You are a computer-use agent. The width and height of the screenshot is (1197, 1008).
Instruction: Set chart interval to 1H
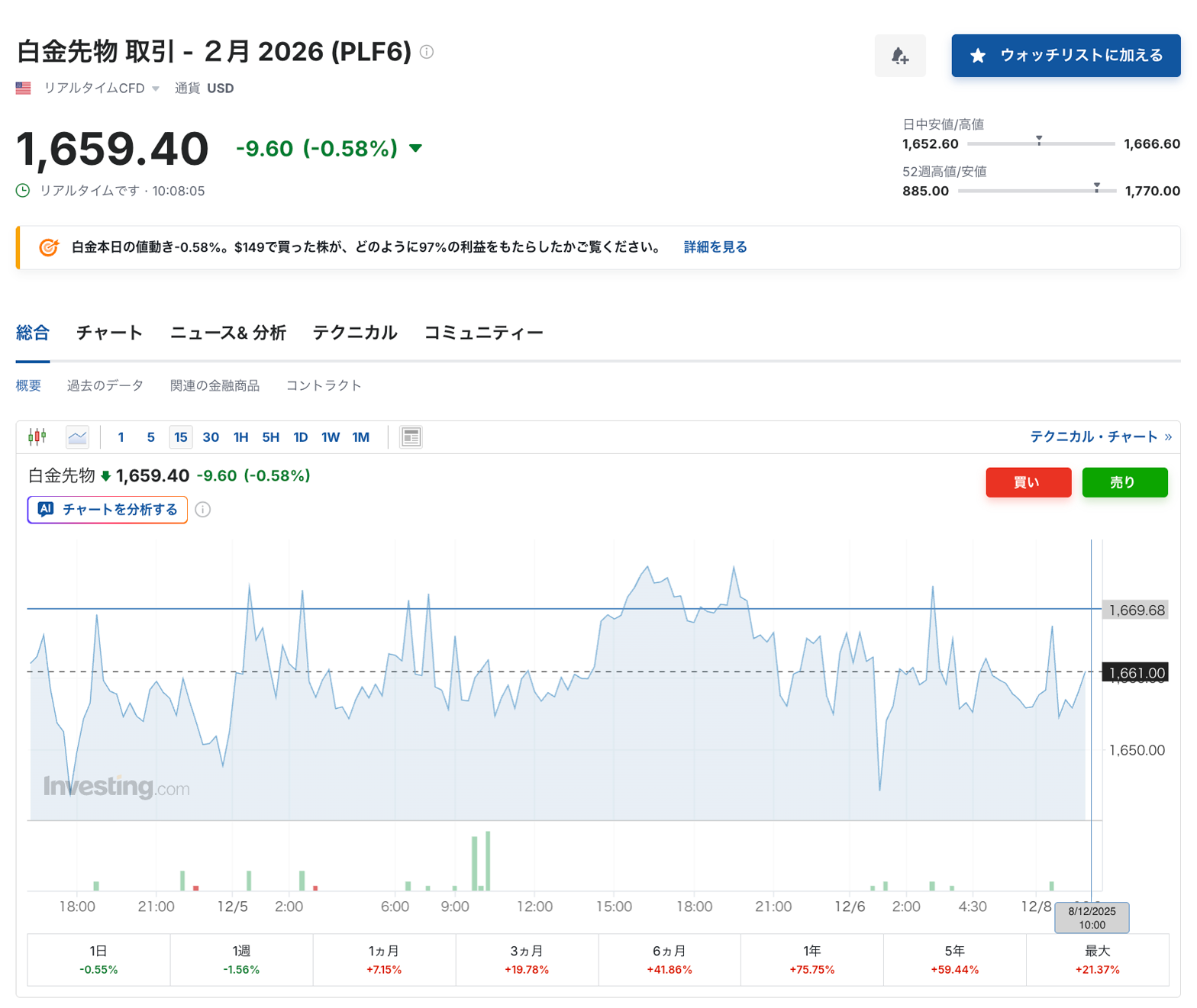click(x=240, y=437)
